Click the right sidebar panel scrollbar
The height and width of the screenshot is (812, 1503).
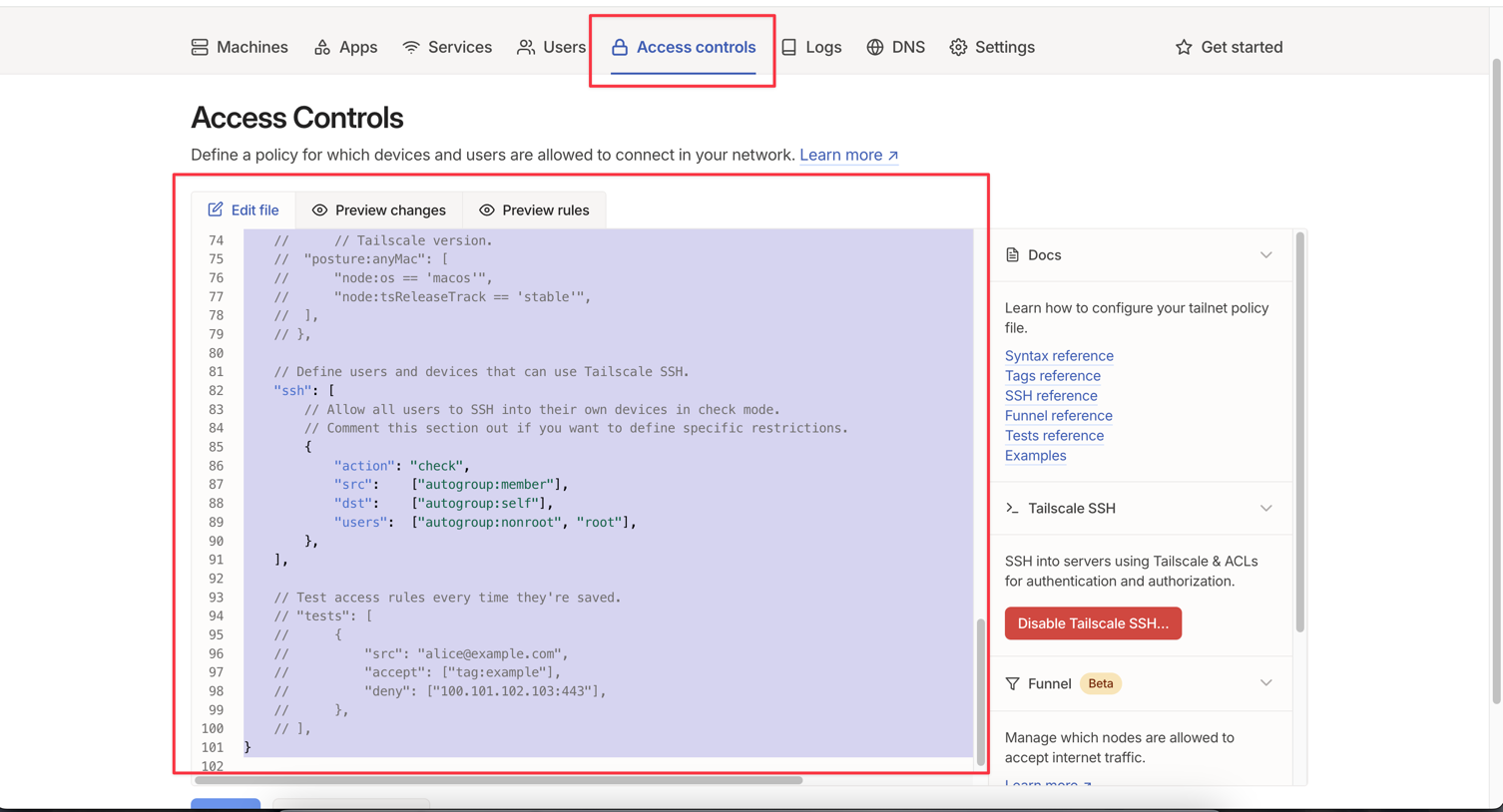(x=1299, y=432)
